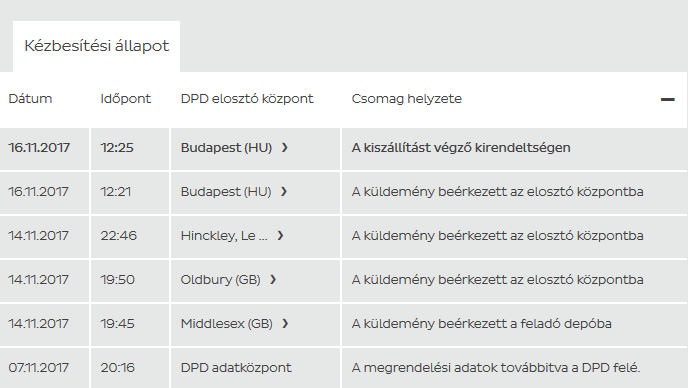Select the 07.11.2017 date cell
690x388 pixels.
39,368
